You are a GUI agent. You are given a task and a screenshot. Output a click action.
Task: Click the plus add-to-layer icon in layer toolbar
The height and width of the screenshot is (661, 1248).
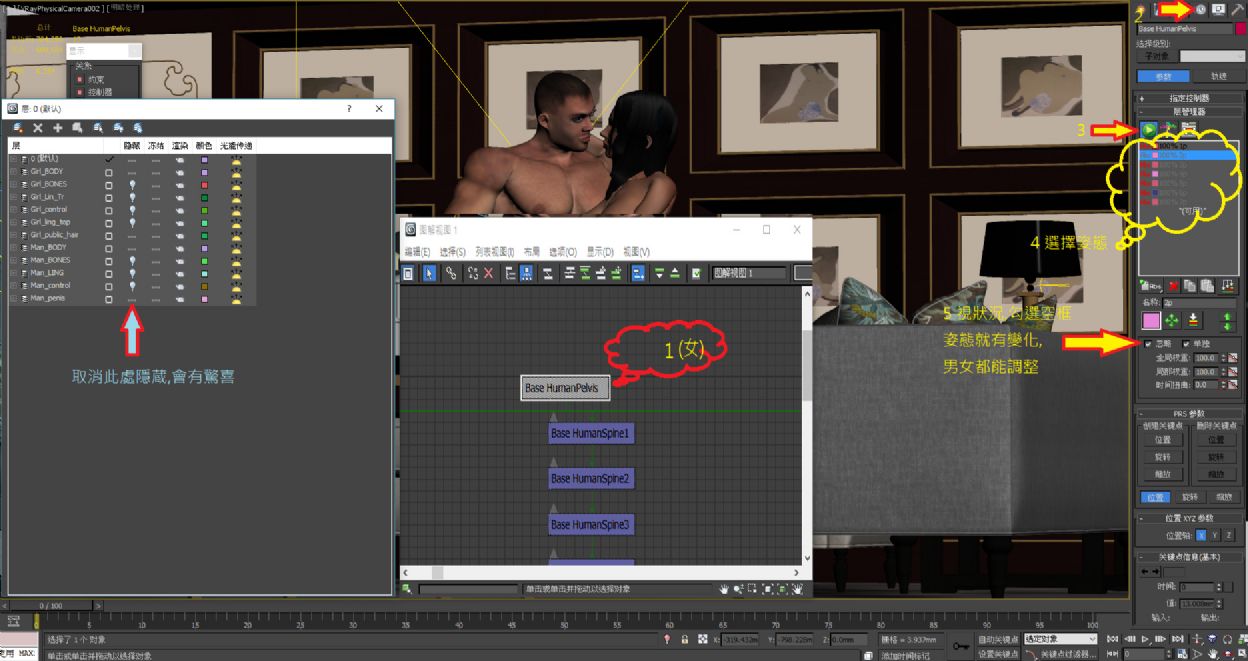point(58,128)
